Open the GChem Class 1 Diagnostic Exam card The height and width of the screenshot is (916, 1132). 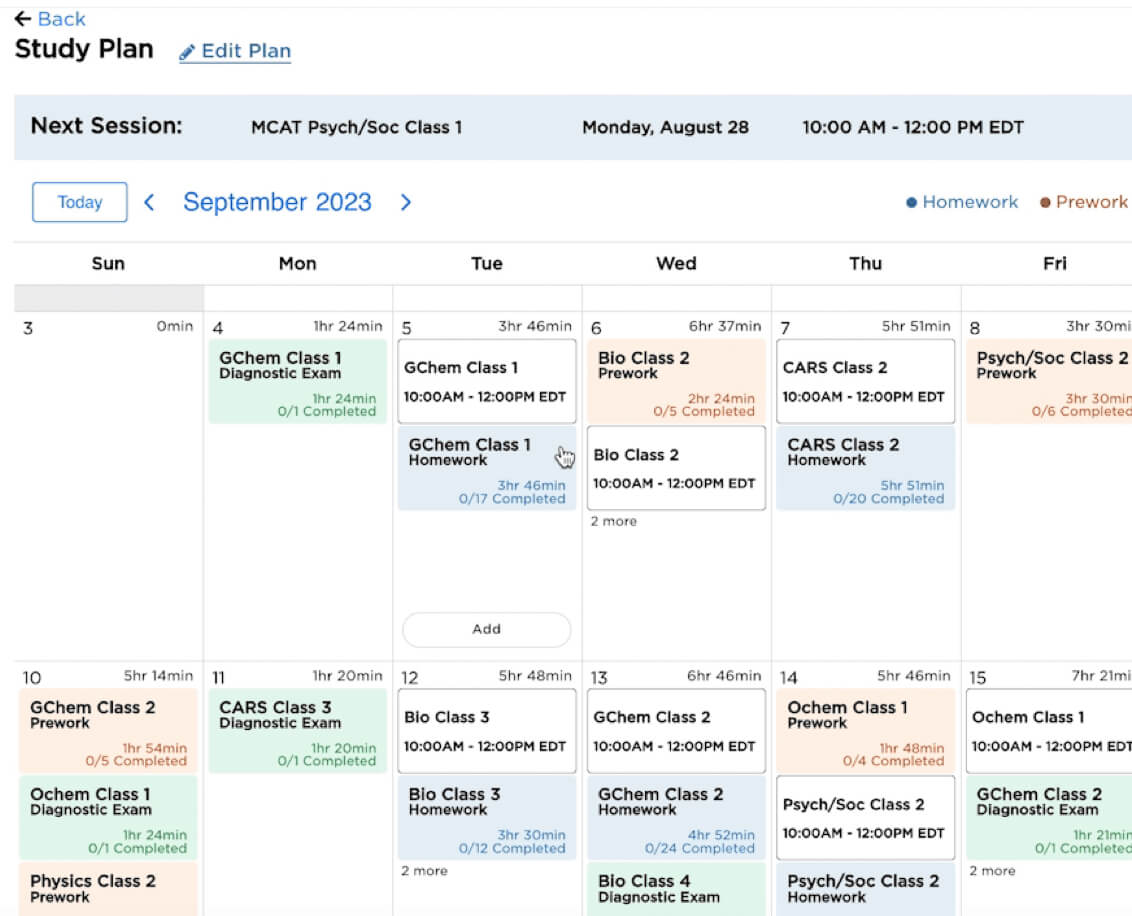[294, 381]
